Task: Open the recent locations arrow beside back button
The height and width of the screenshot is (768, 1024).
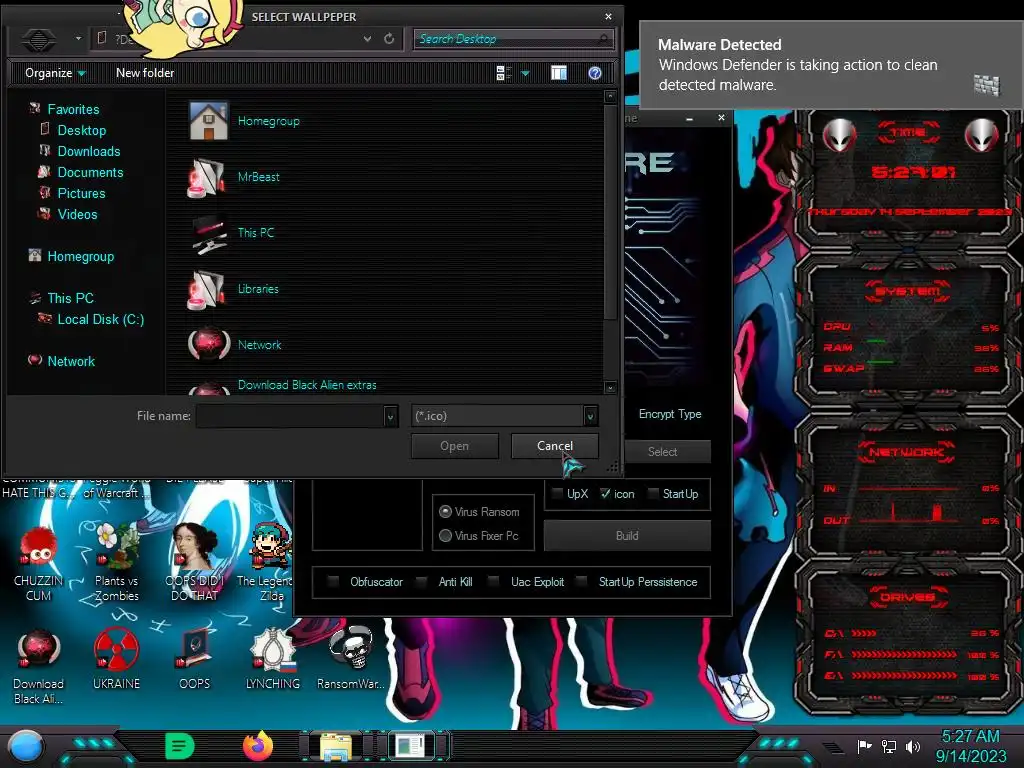Action: click(x=78, y=39)
